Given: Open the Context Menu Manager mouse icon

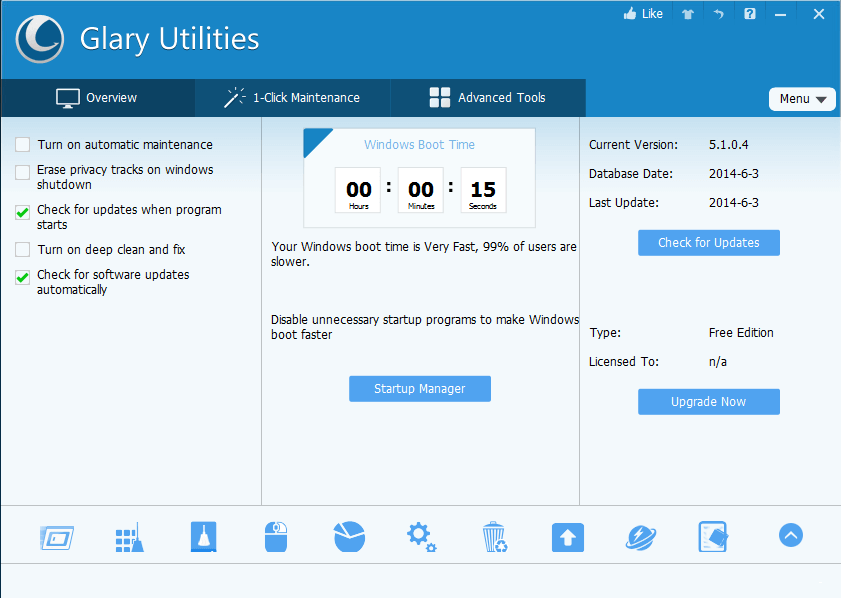Looking at the screenshot, I should [x=276, y=537].
